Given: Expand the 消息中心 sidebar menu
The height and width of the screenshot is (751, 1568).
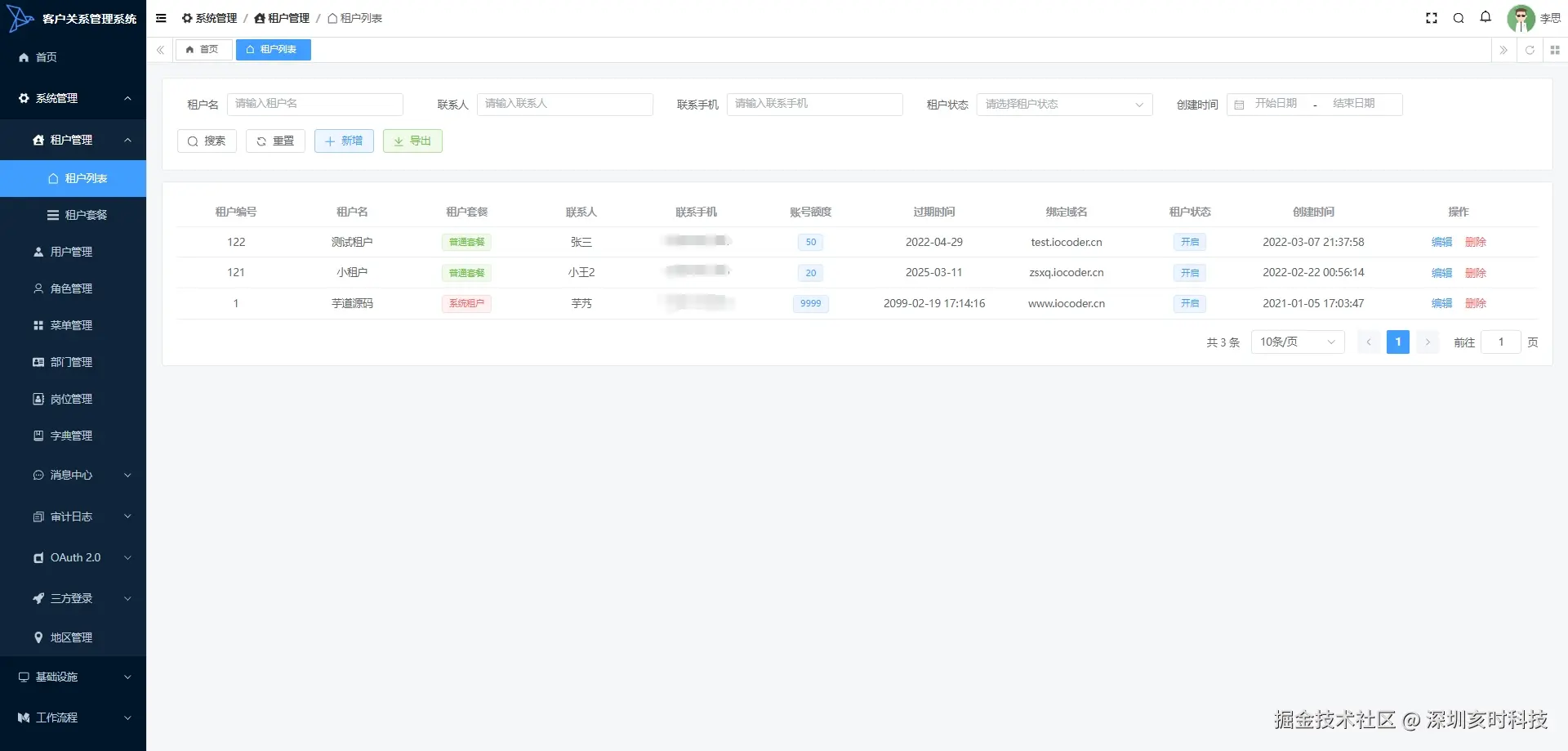Looking at the screenshot, I should [x=73, y=475].
